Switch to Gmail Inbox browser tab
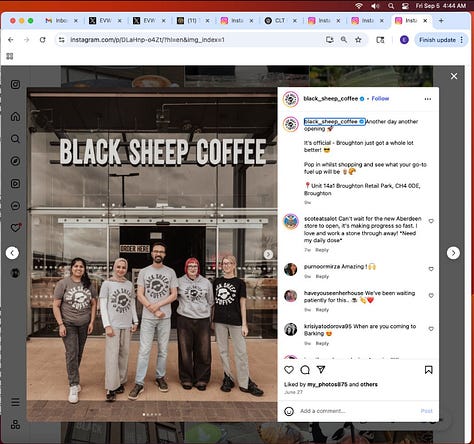This screenshot has width=474, height=444. 61,21
